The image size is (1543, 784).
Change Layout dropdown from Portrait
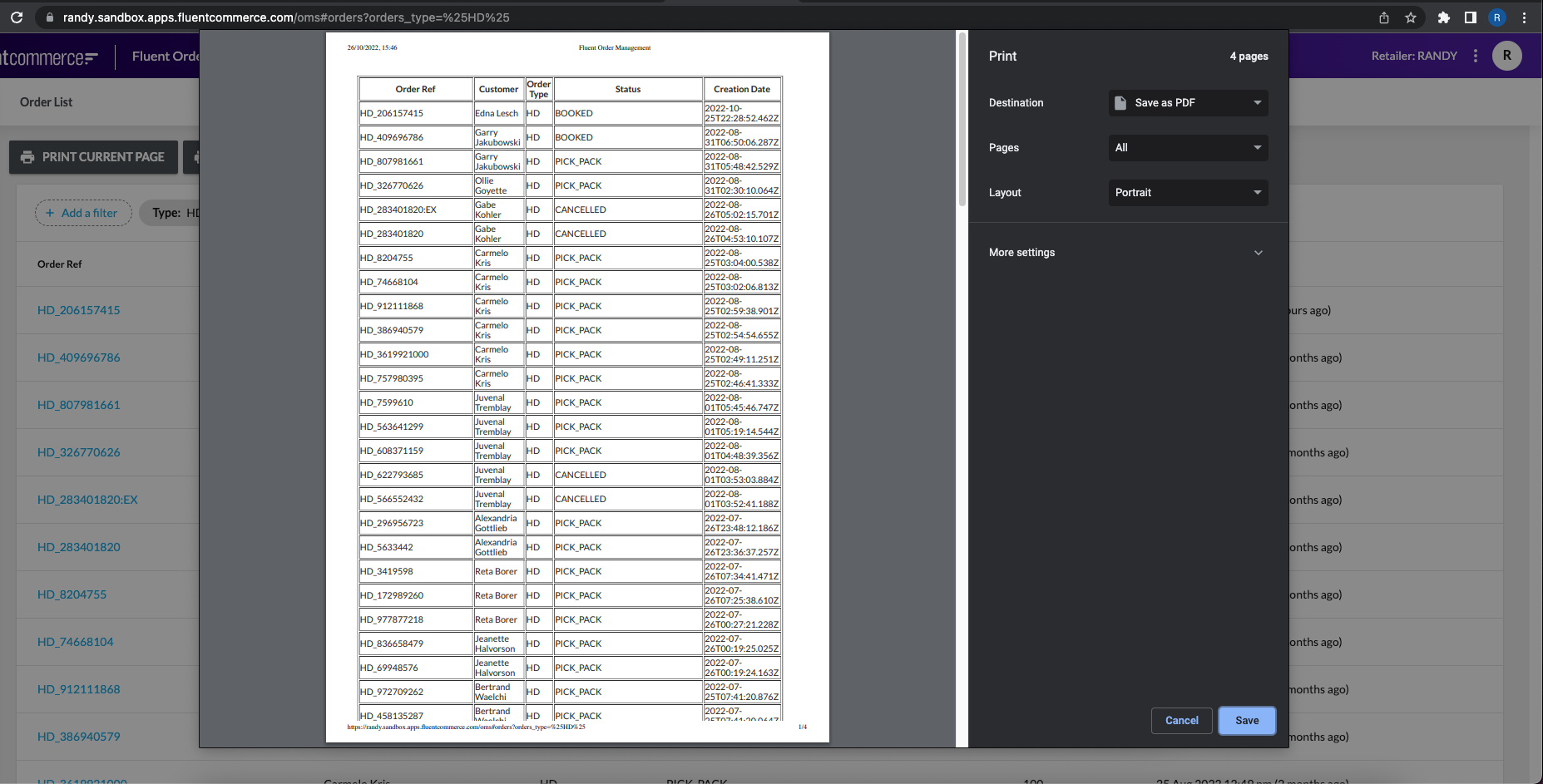pyautogui.click(x=1188, y=193)
